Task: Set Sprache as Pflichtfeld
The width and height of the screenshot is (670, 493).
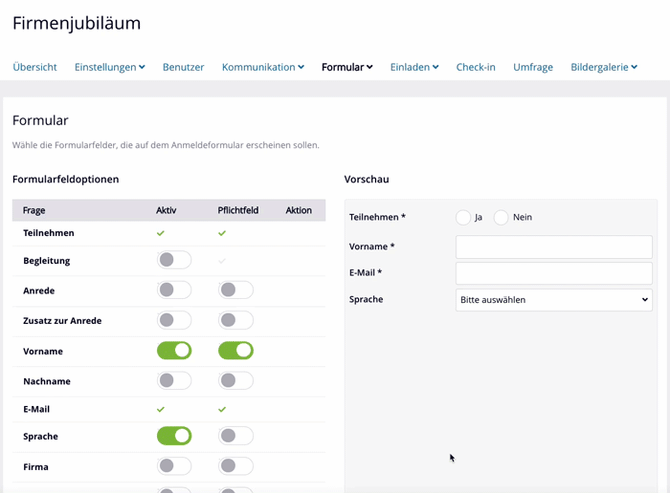Action: (235, 436)
